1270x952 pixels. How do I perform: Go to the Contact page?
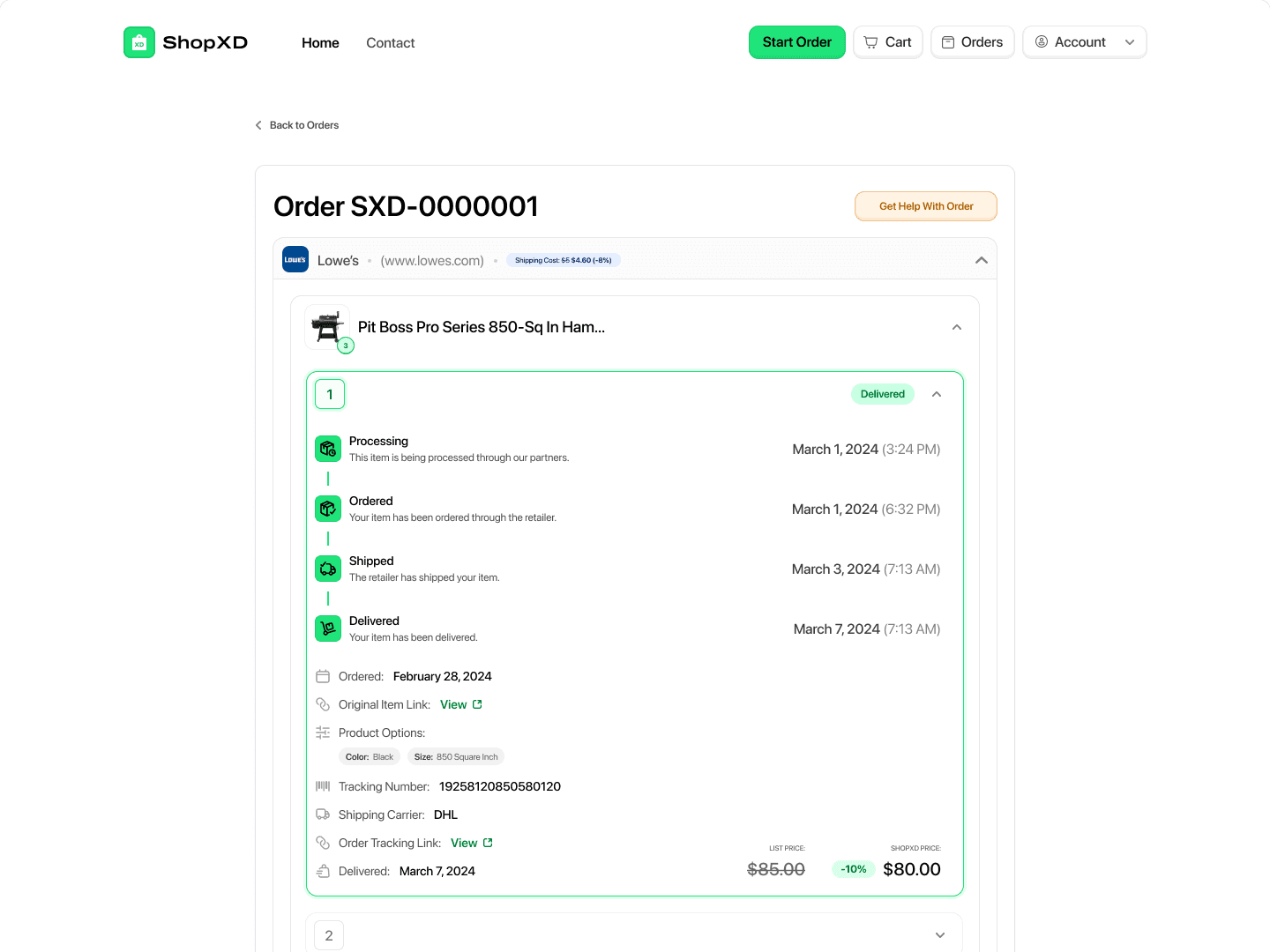390,42
